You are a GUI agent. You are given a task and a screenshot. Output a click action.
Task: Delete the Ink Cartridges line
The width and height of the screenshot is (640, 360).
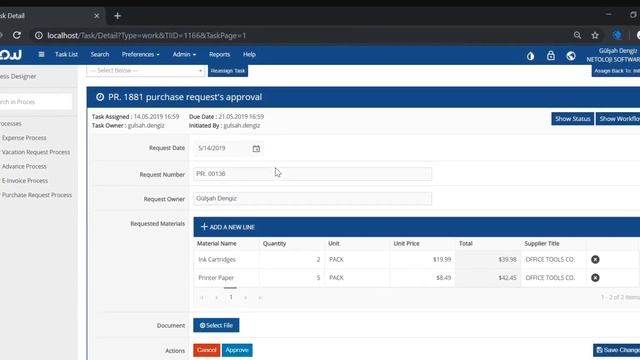(595, 260)
